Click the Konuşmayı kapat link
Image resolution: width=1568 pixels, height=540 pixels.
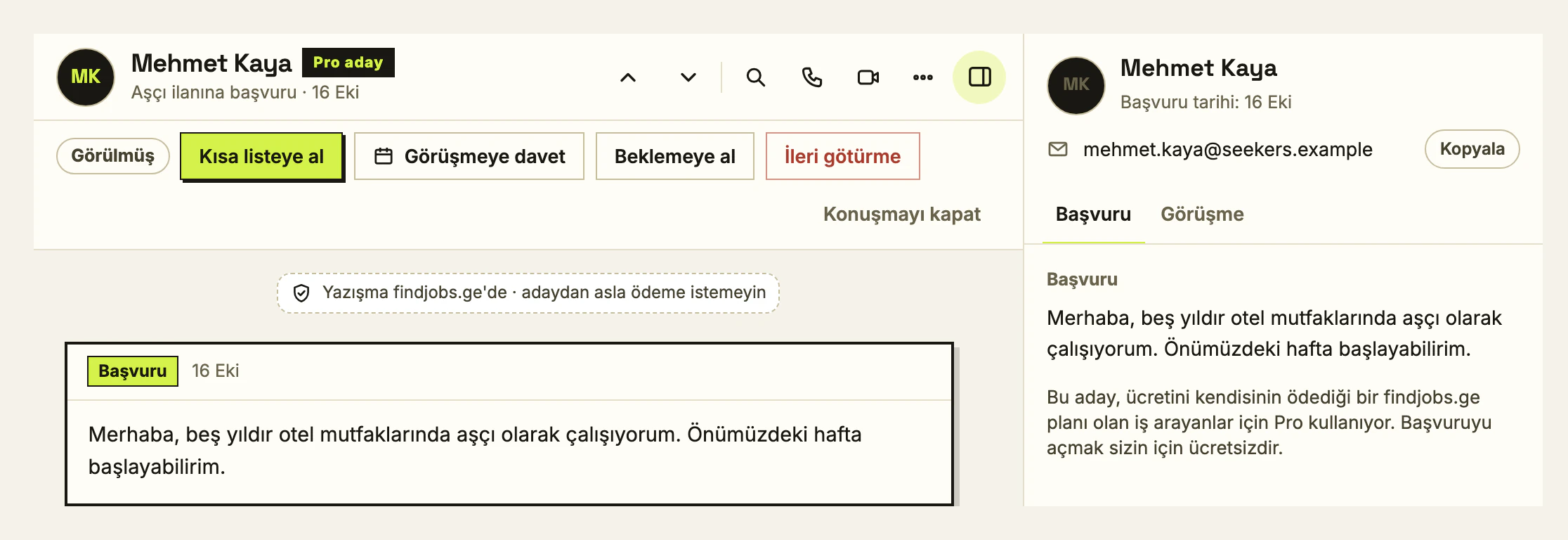pyautogui.click(x=902, y=214)
